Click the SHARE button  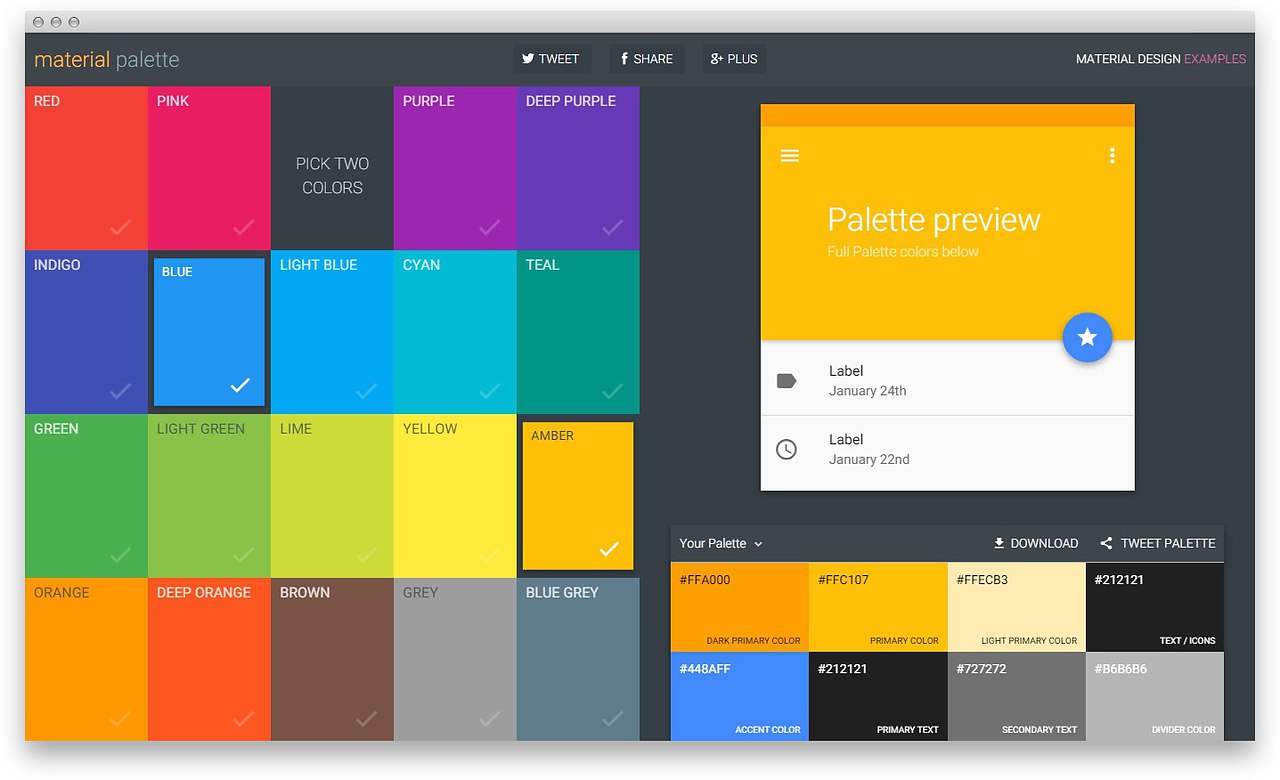[x=646, y=59]
